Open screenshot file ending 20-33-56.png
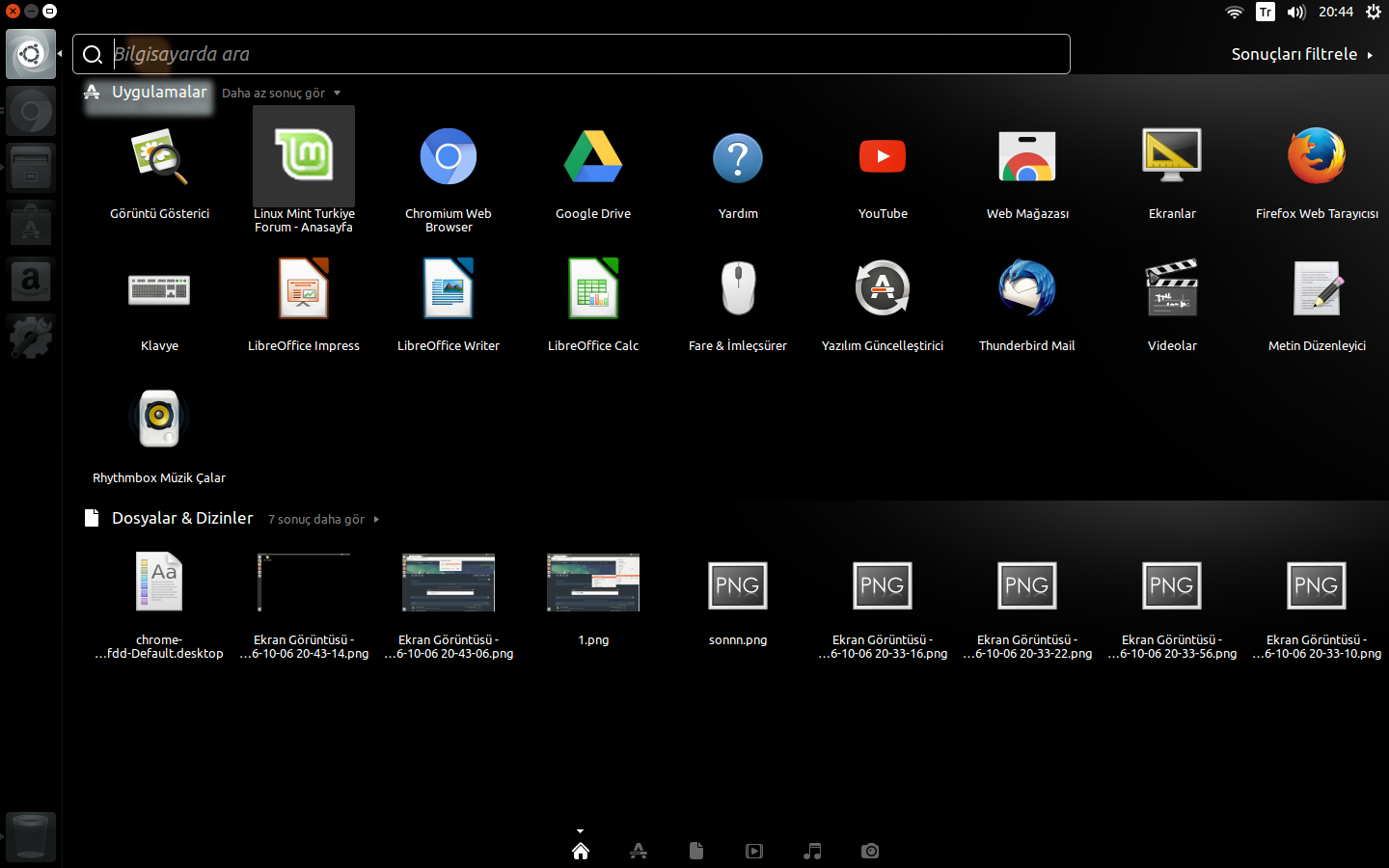This screenshot has height=868, width=1389. 1172,585
